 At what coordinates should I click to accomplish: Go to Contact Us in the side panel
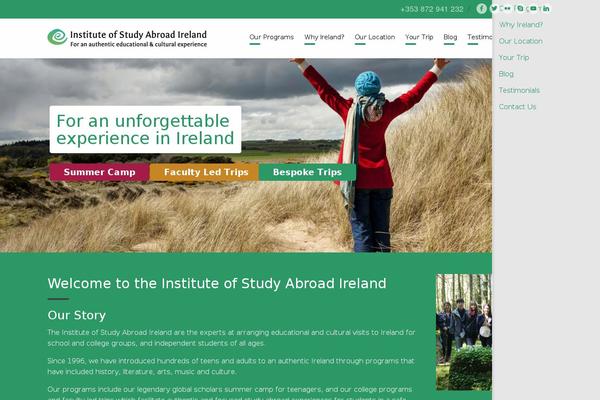517,107
